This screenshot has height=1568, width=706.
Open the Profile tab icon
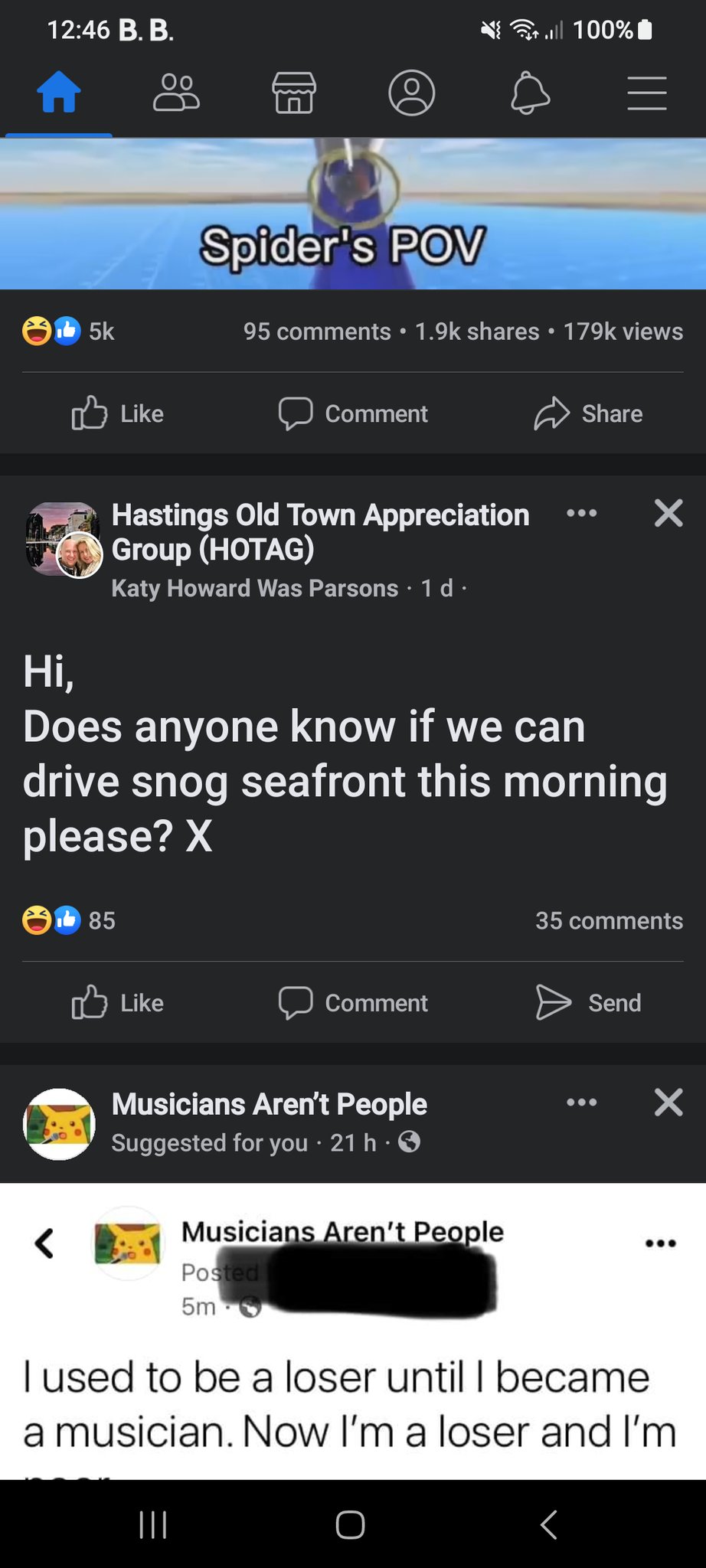pos(412,93)
